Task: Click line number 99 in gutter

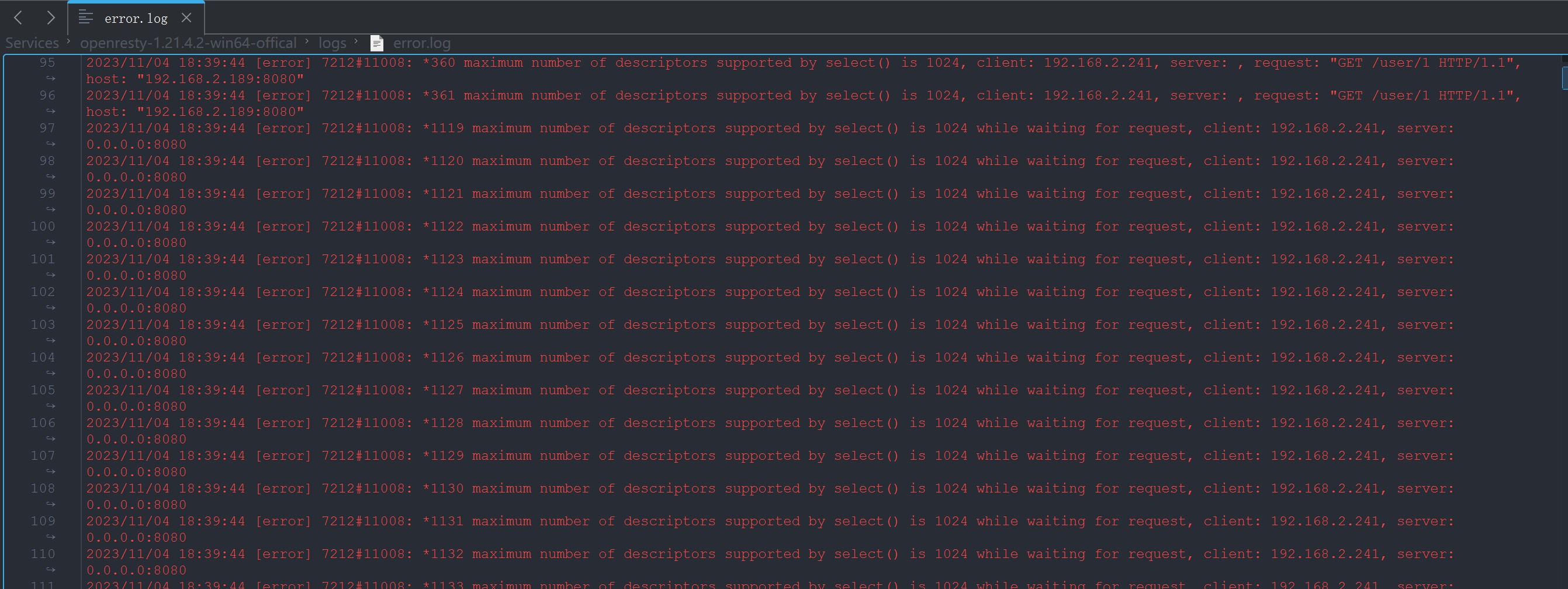Action: pos(47,194)
